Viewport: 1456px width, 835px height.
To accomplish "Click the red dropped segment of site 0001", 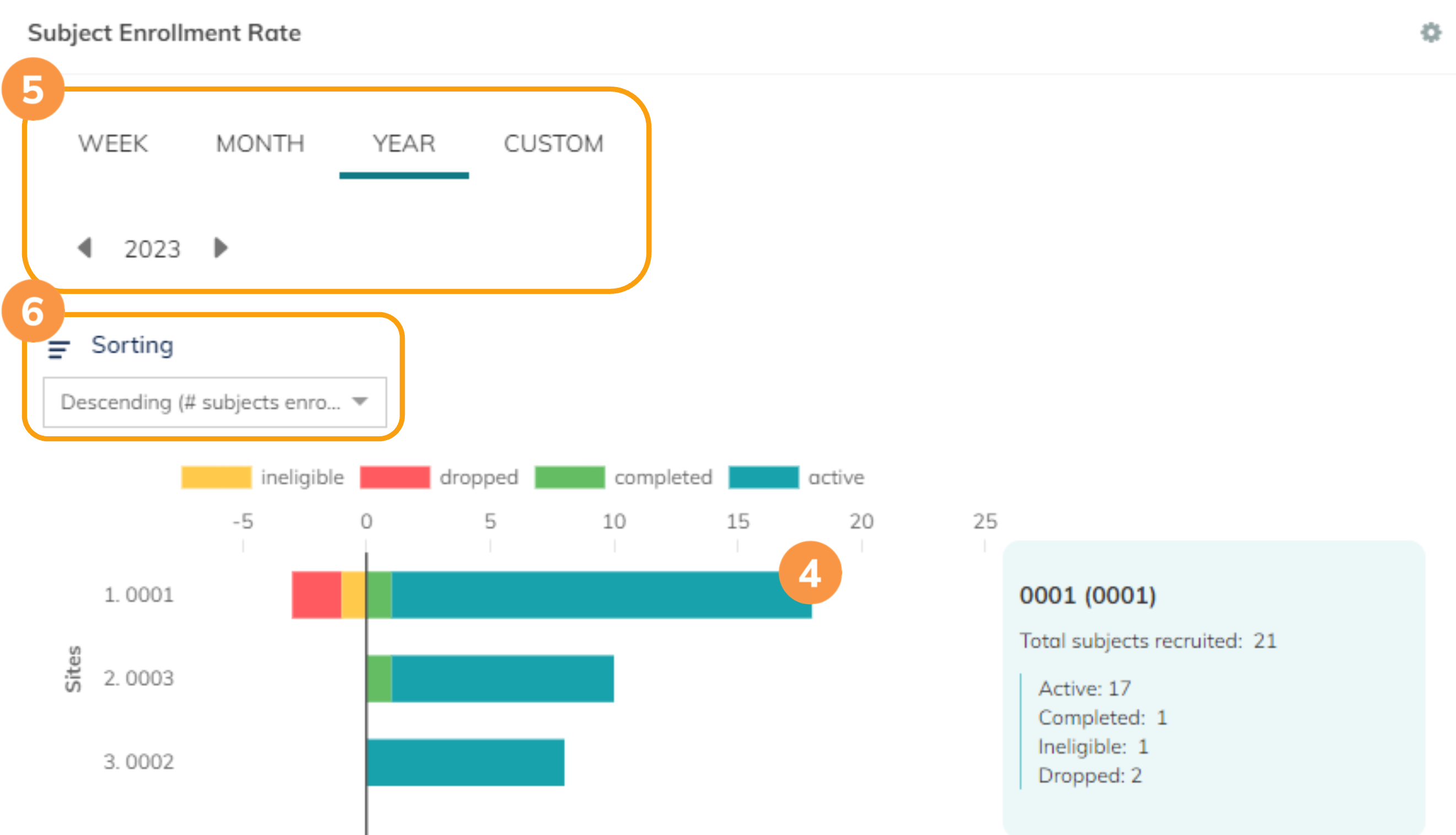I will (316, 595).
